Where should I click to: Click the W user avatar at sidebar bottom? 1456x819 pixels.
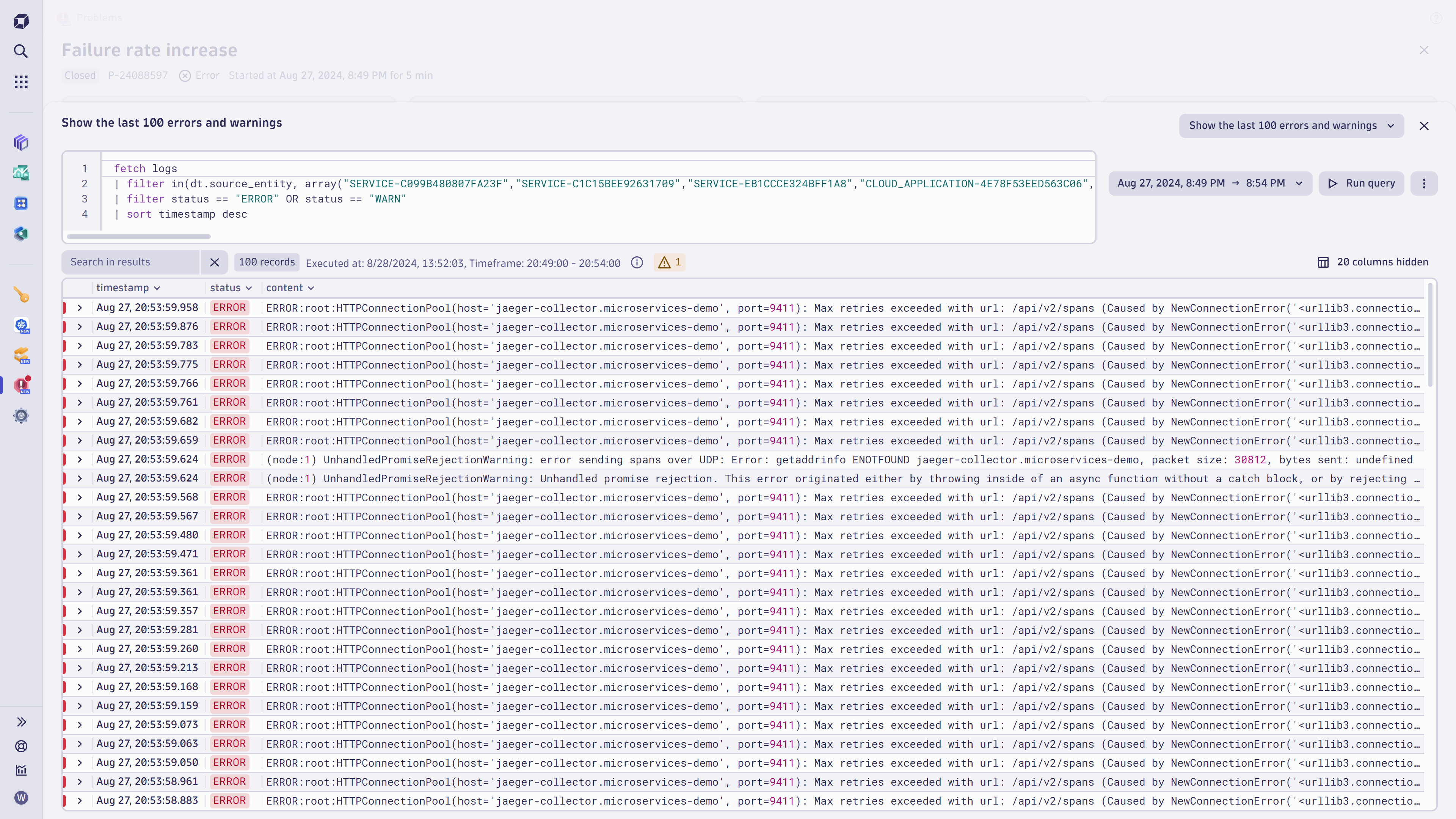(x=21, y=797)
